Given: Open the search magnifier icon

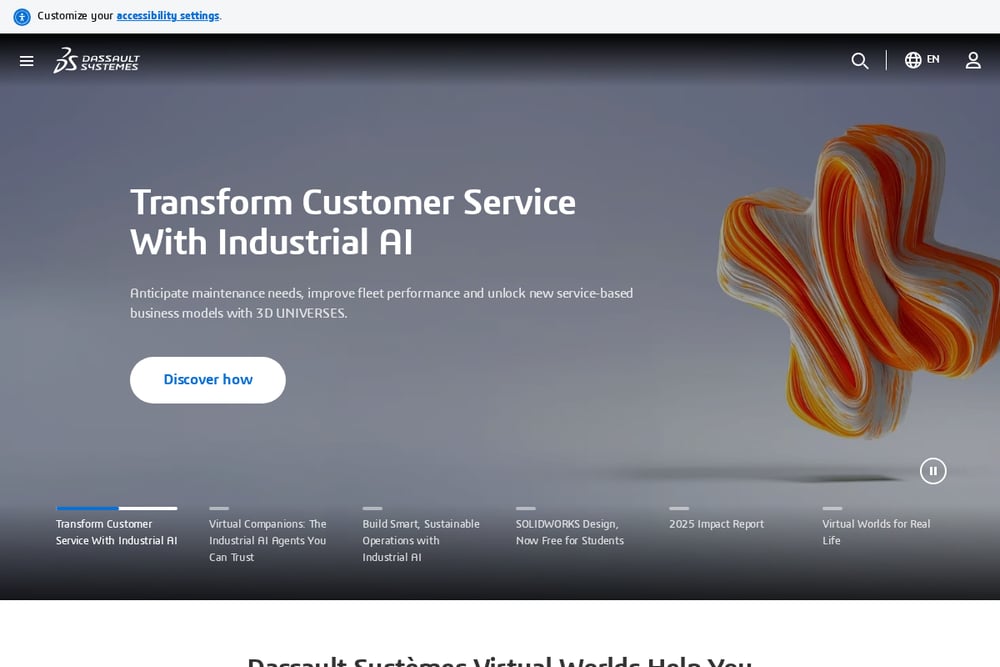Looking at the screenshot, I should [x=860, y=61].
